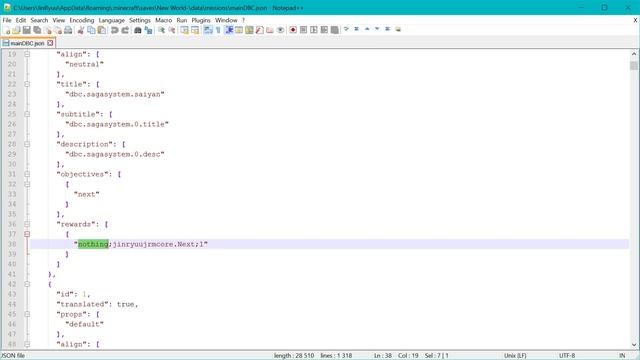Click the Ln : 38 status field

click(382, 356)
